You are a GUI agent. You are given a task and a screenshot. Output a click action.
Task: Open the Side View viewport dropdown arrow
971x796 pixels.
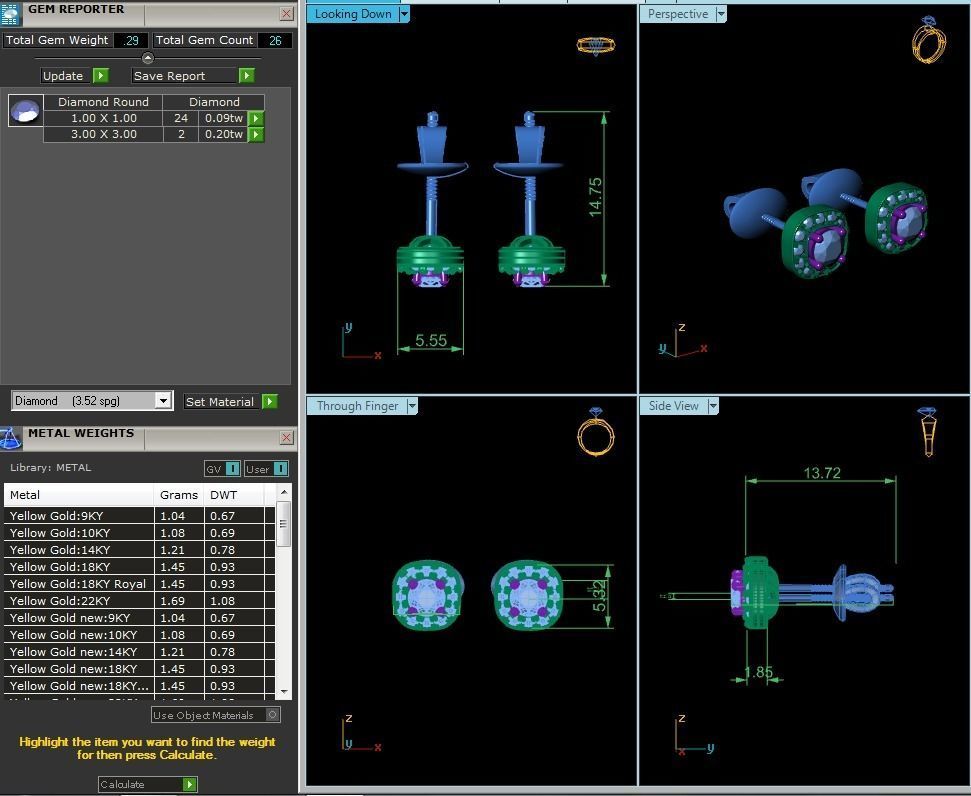coord(713,406)
